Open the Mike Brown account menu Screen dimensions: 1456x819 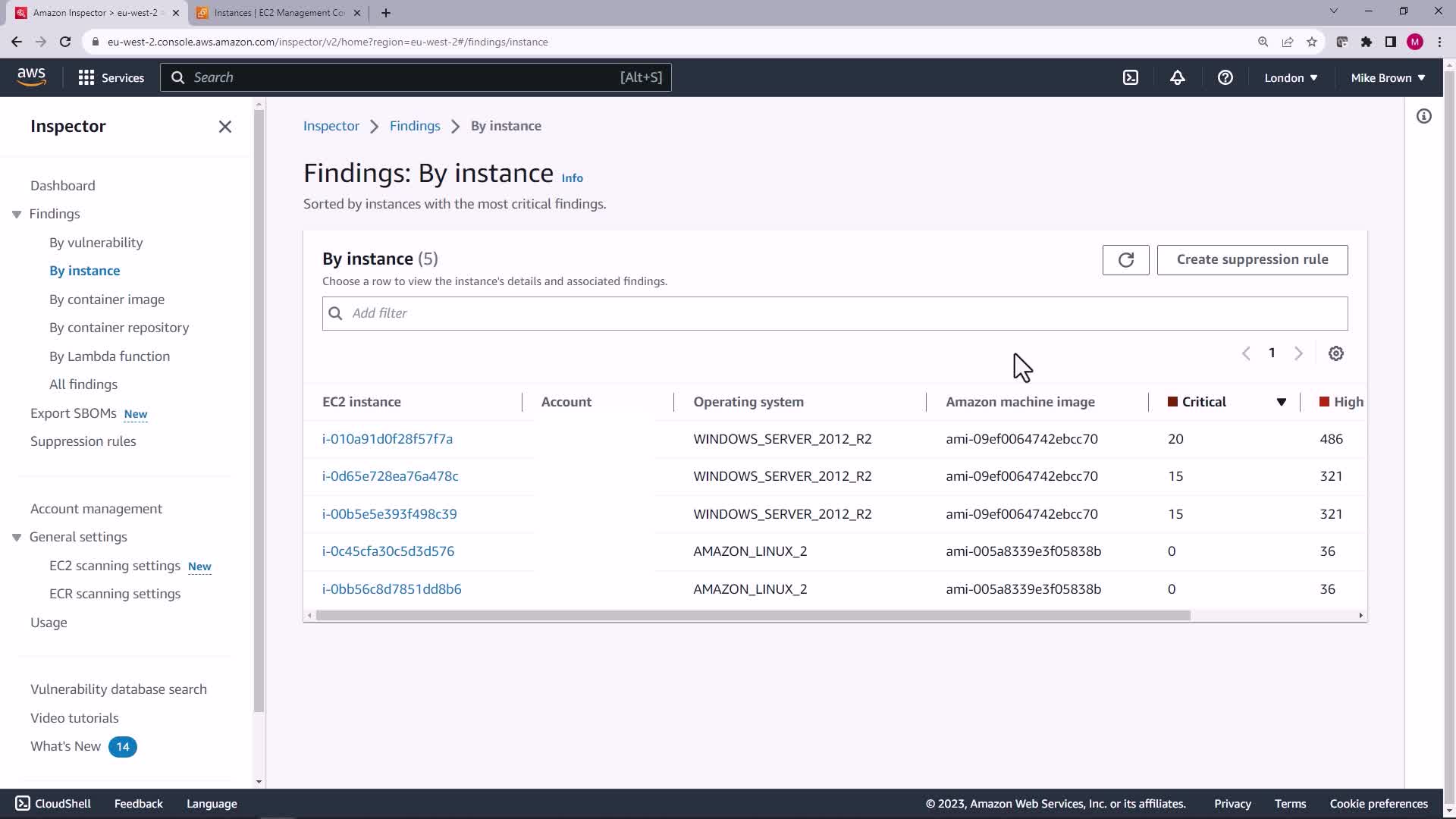pyautogui.click(x=1387, y=77)
